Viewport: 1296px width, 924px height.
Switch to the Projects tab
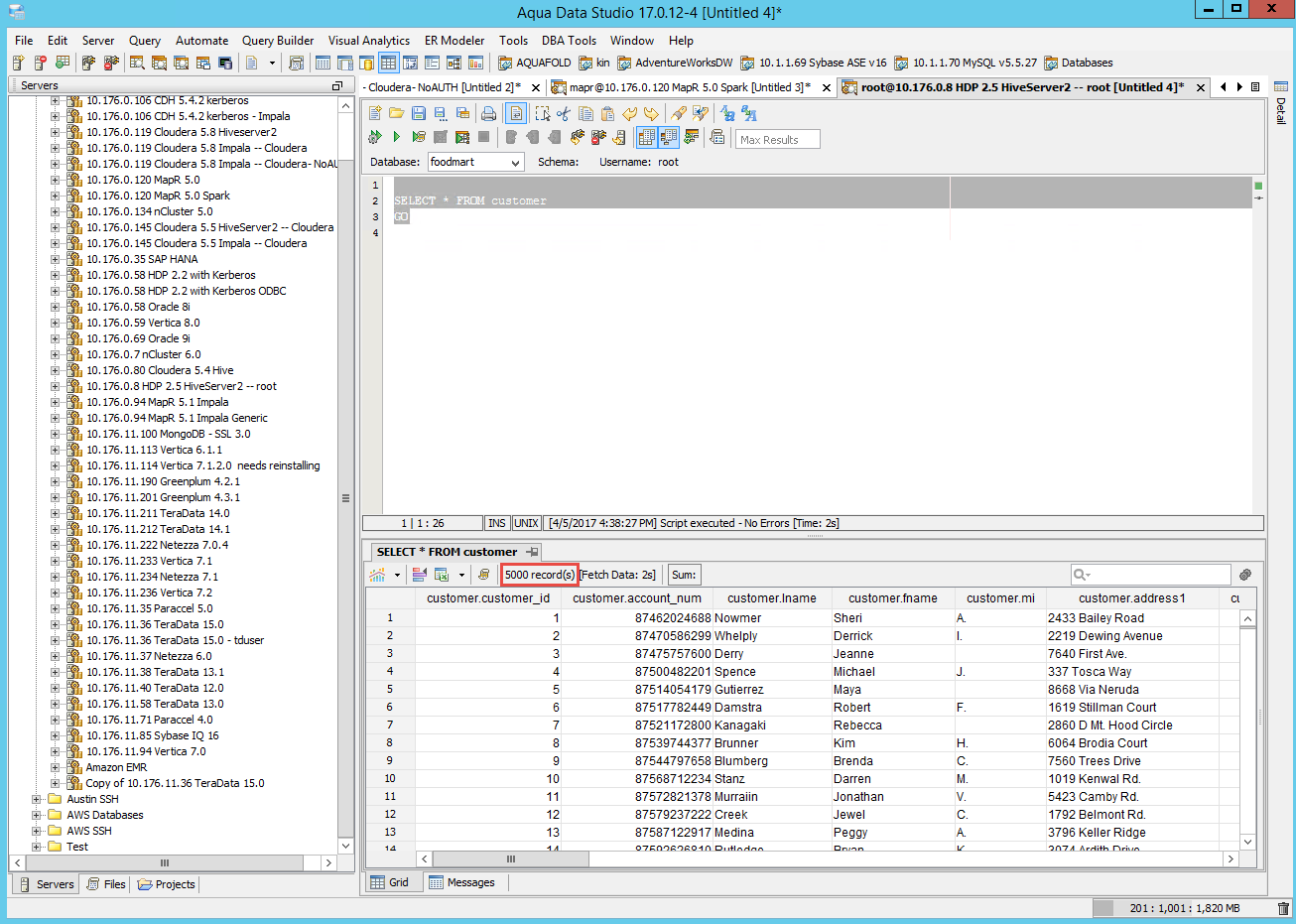167,884
